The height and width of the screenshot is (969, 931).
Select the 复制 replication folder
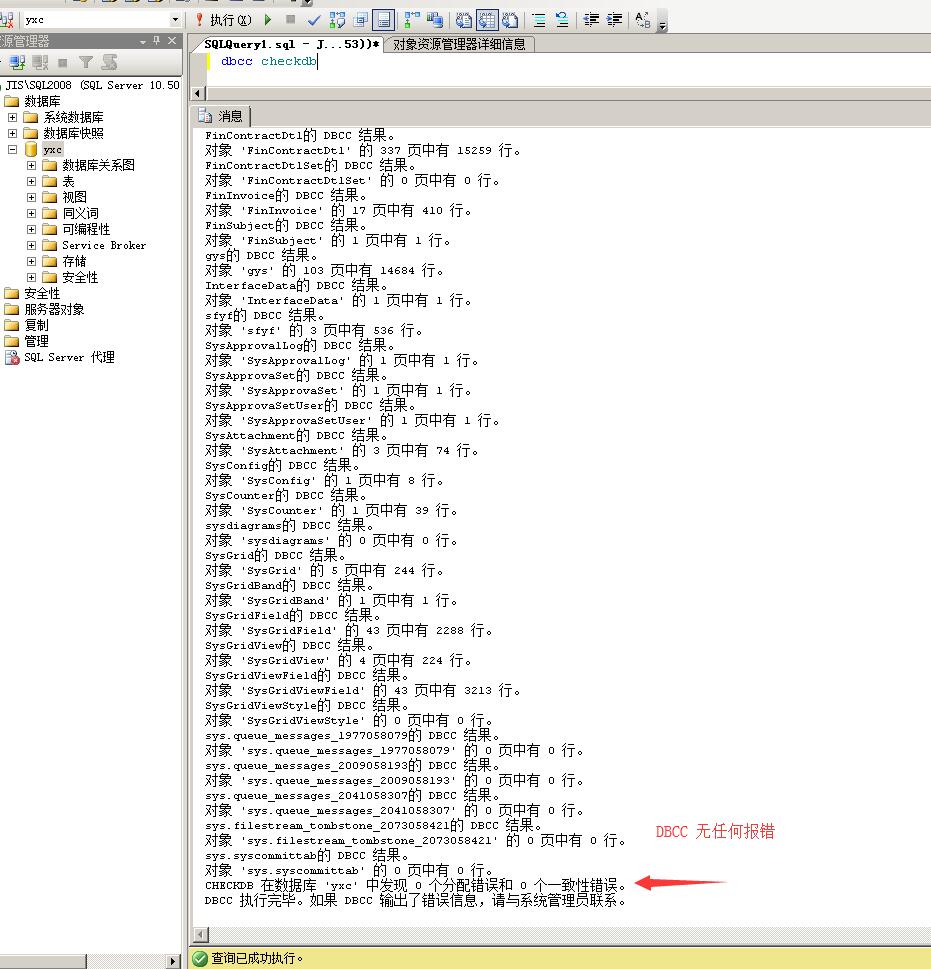pyautogui.click(x=36, y=326)
